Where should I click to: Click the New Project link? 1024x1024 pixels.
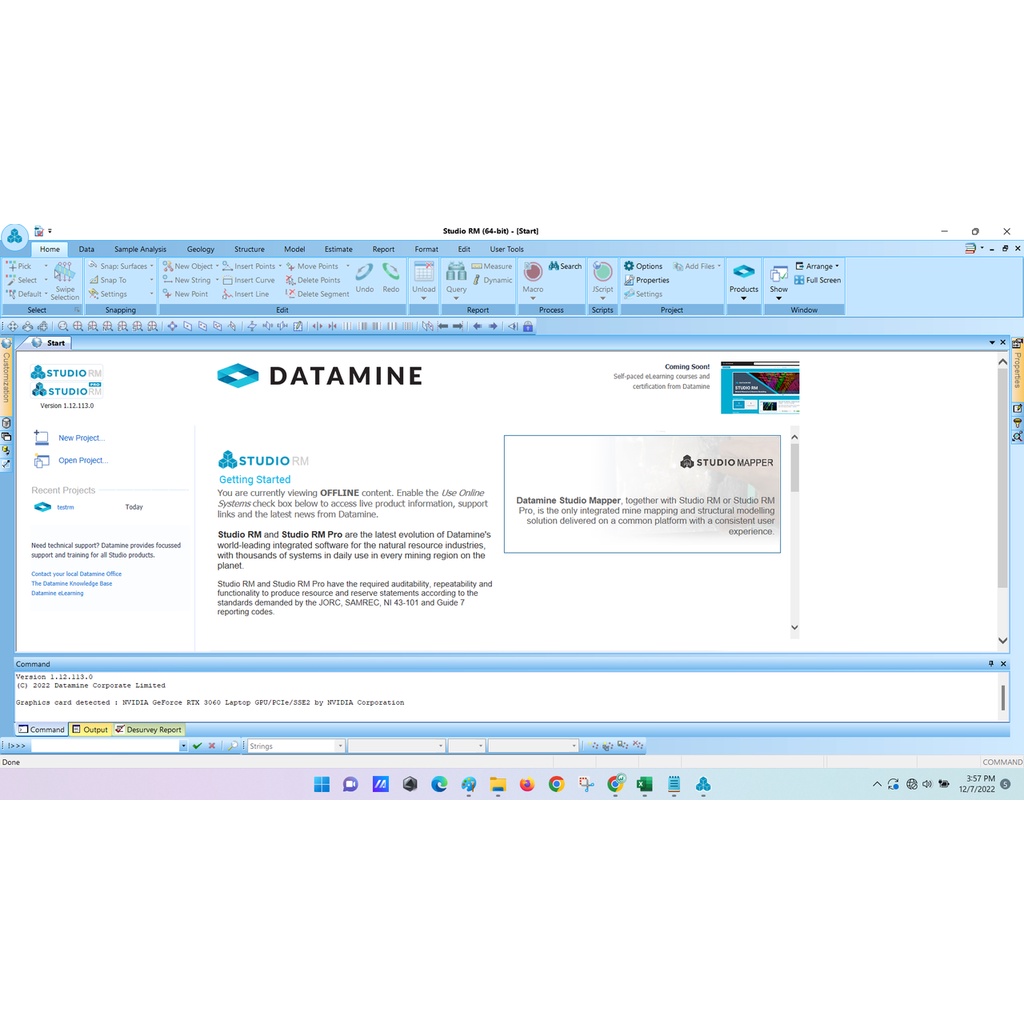pyautogui.click(x=81, y=438)
